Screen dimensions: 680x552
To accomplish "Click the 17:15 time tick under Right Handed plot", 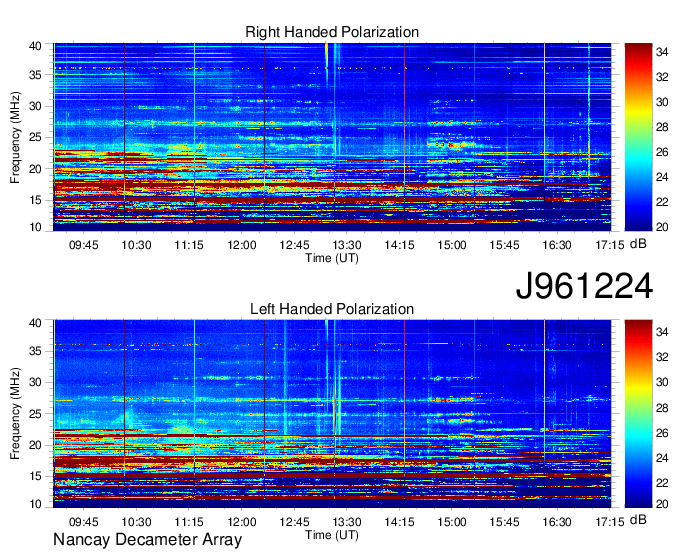I will coord(609,245).
